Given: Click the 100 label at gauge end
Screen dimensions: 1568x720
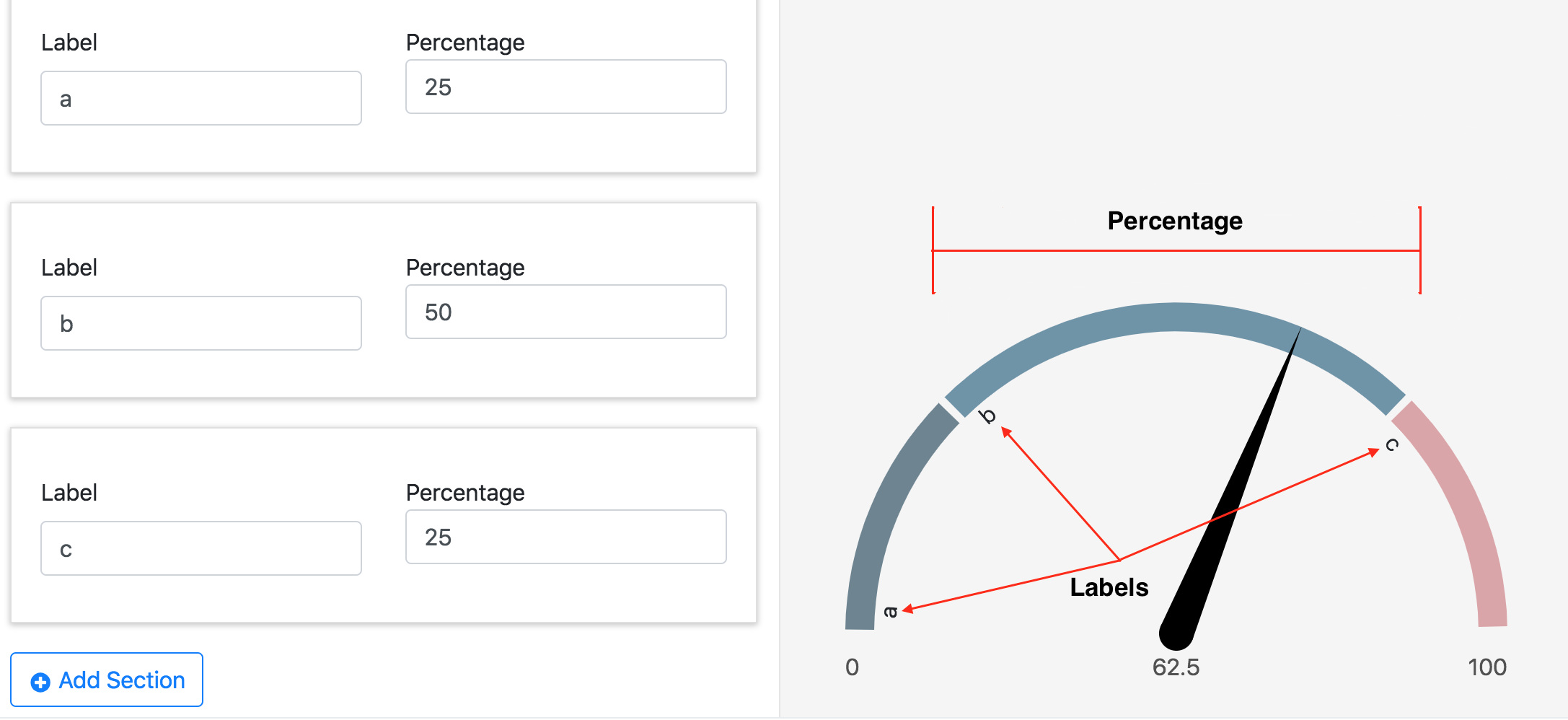Looking at the screenshot, I should 1486,667.
